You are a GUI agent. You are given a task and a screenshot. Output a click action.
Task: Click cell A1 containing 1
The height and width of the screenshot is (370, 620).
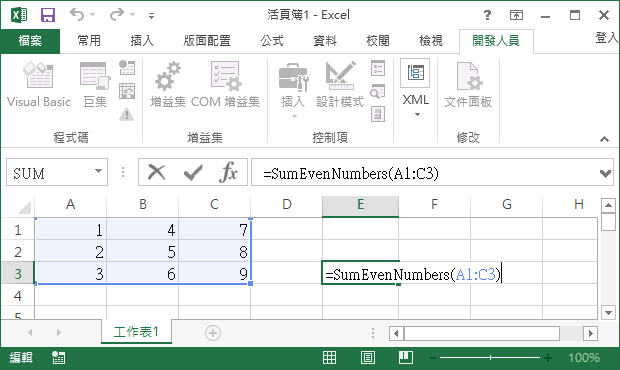pyautogui.click(x=70, y=230)
